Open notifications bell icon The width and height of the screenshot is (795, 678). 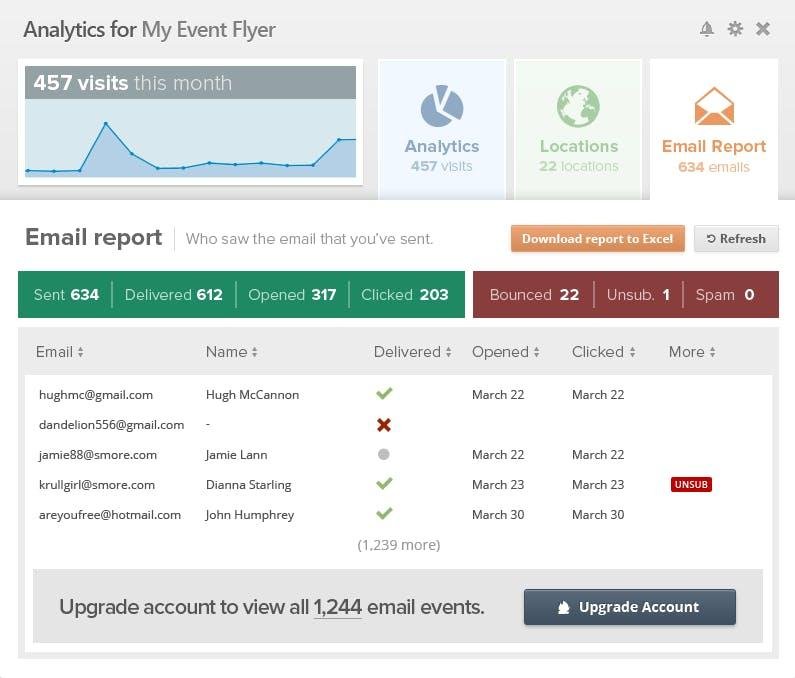707,29
